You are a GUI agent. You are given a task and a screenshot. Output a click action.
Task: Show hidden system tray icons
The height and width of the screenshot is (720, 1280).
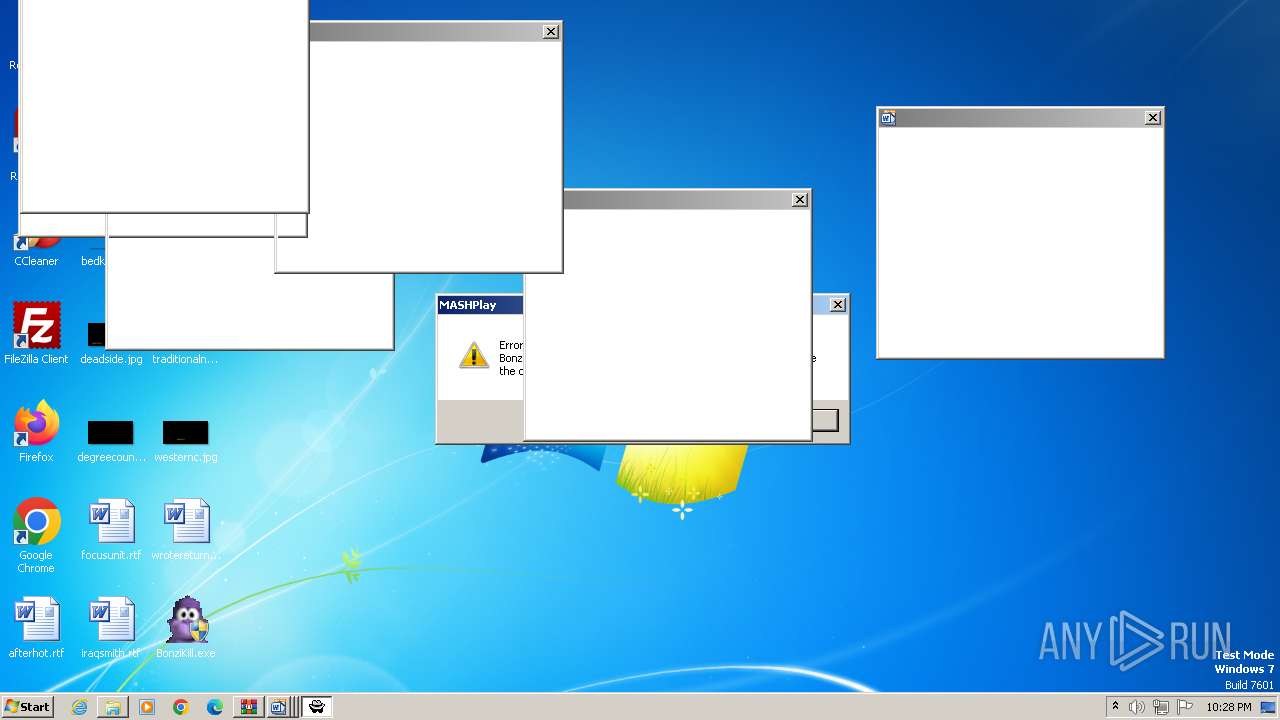tap(1115, 707)
